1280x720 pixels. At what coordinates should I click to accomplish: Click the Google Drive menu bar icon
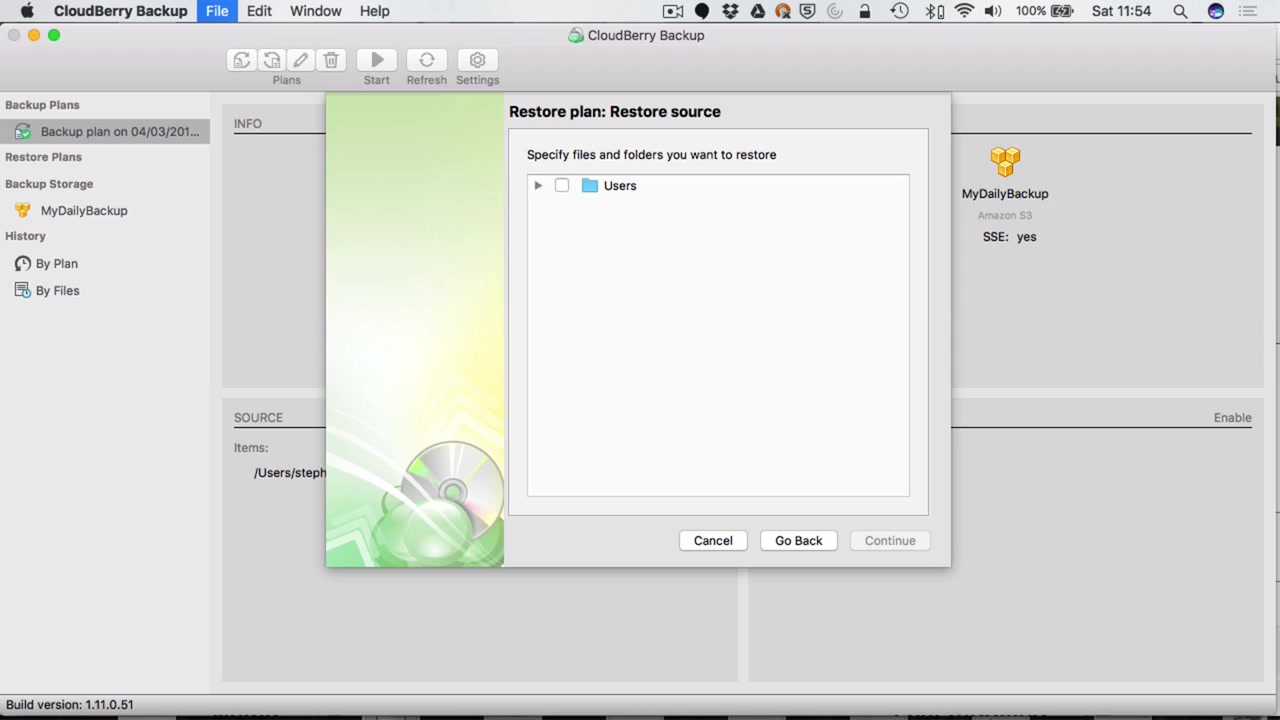(x=757, y=11)
